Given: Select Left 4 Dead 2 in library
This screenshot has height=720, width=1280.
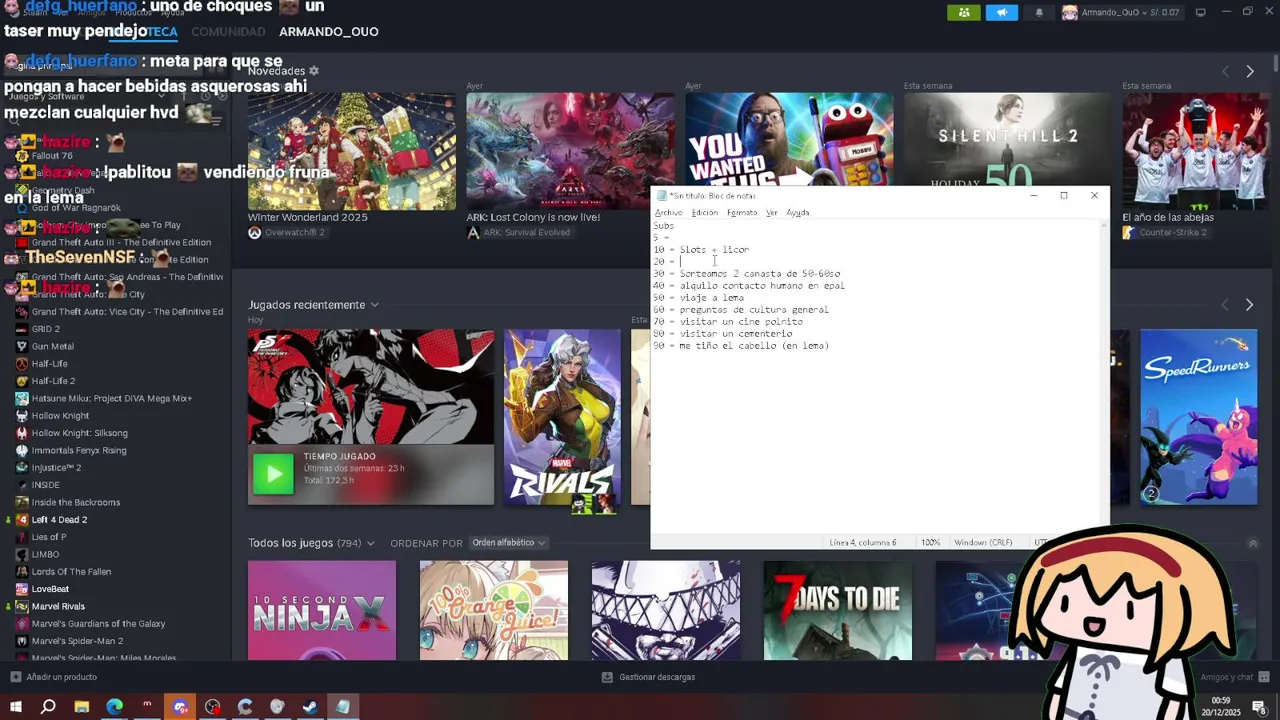Looking at the screenshot, I should click(x=59, y=520).
